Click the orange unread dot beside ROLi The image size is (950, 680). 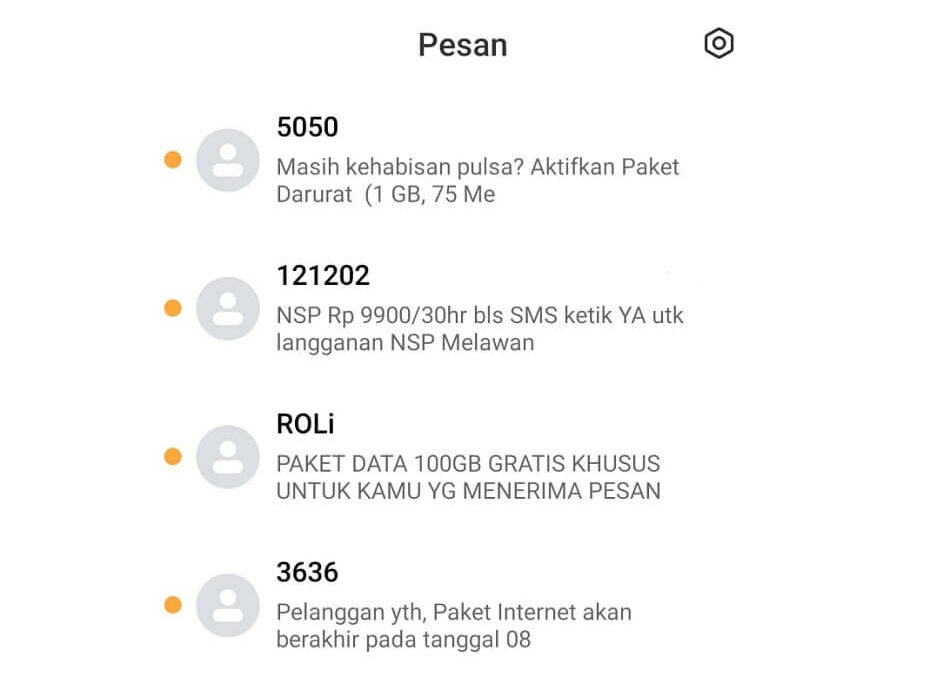[173, 456]
